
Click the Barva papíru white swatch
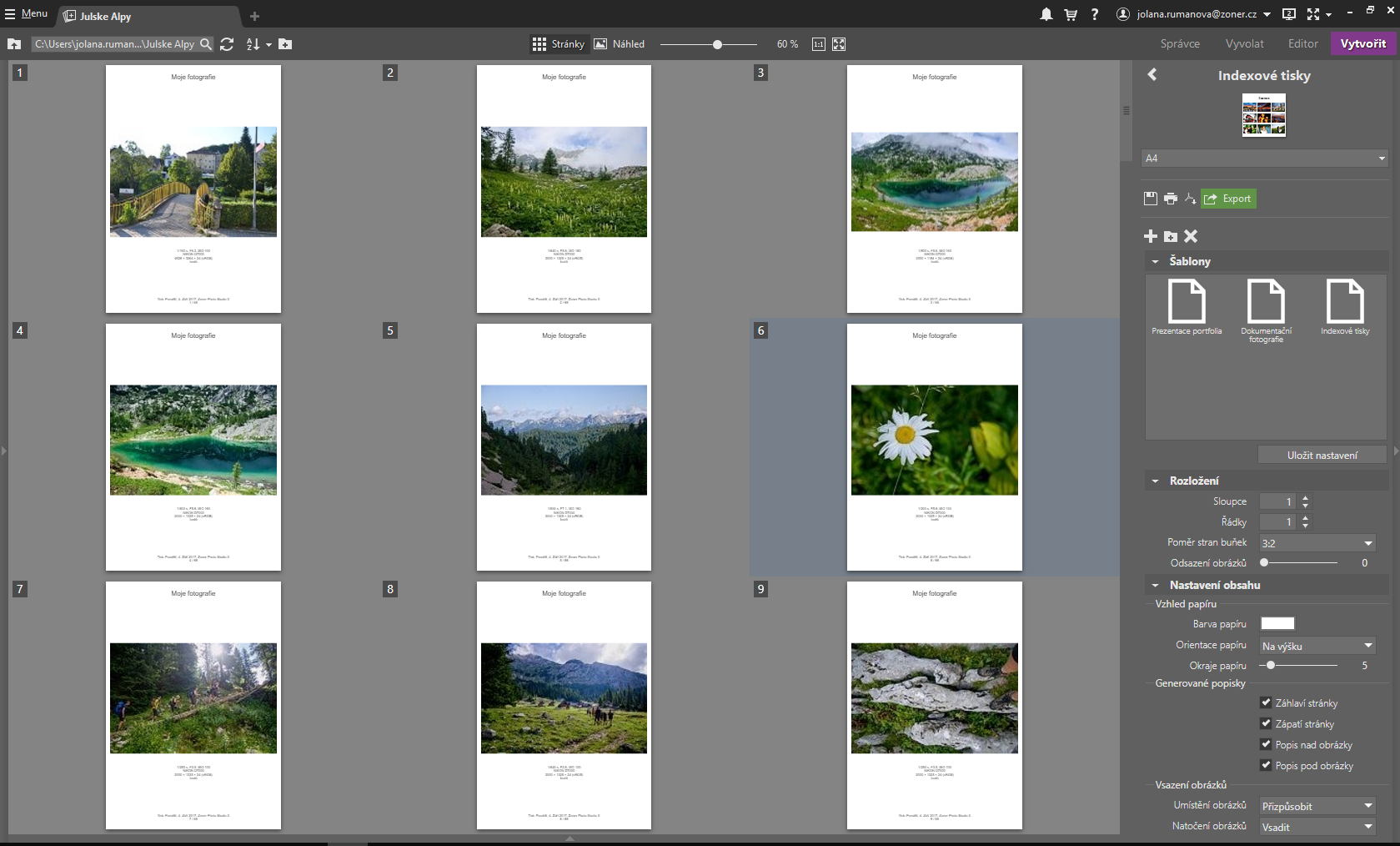(x=1277, y=623)
